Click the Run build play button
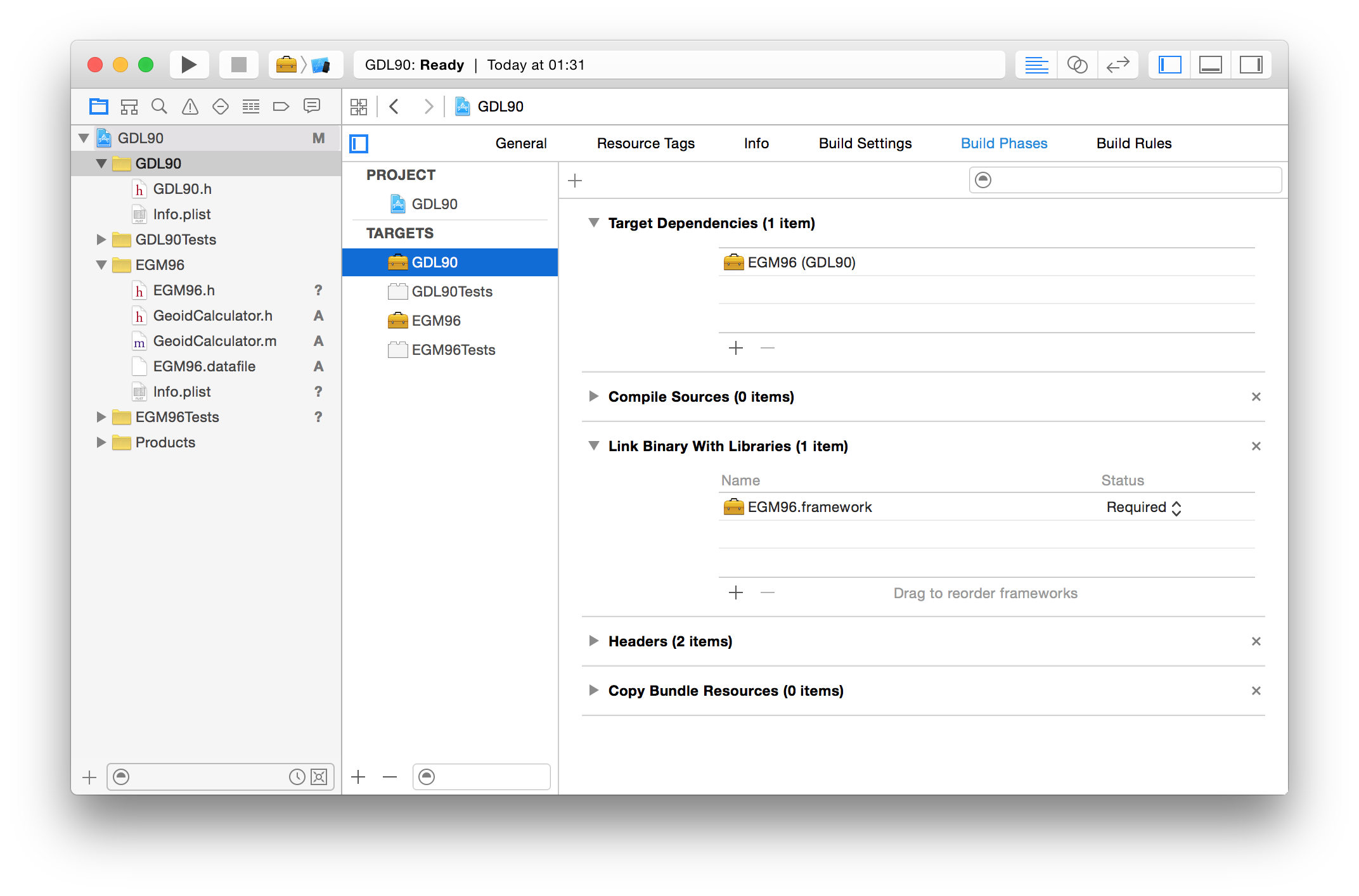This screenshot has width=1359, height=896. (188, 65)
